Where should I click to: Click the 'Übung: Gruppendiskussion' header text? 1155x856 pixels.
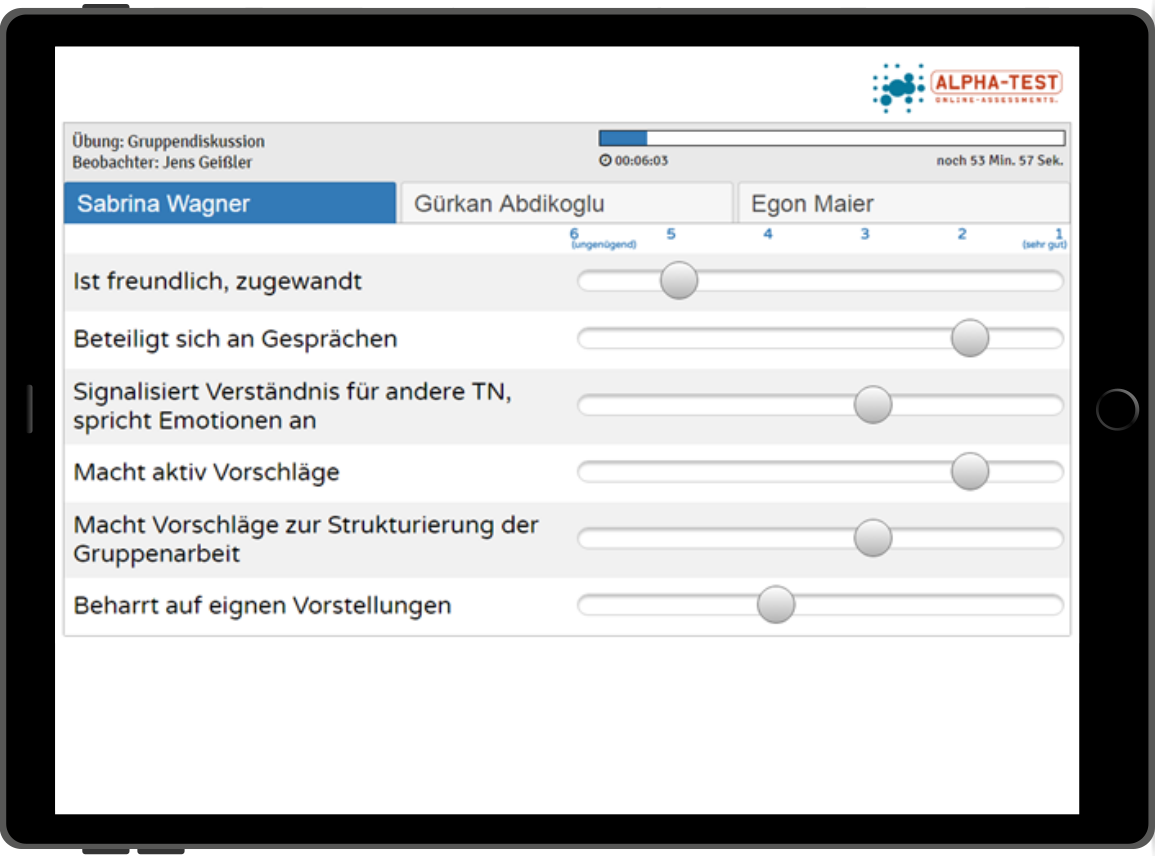(168, 141)
